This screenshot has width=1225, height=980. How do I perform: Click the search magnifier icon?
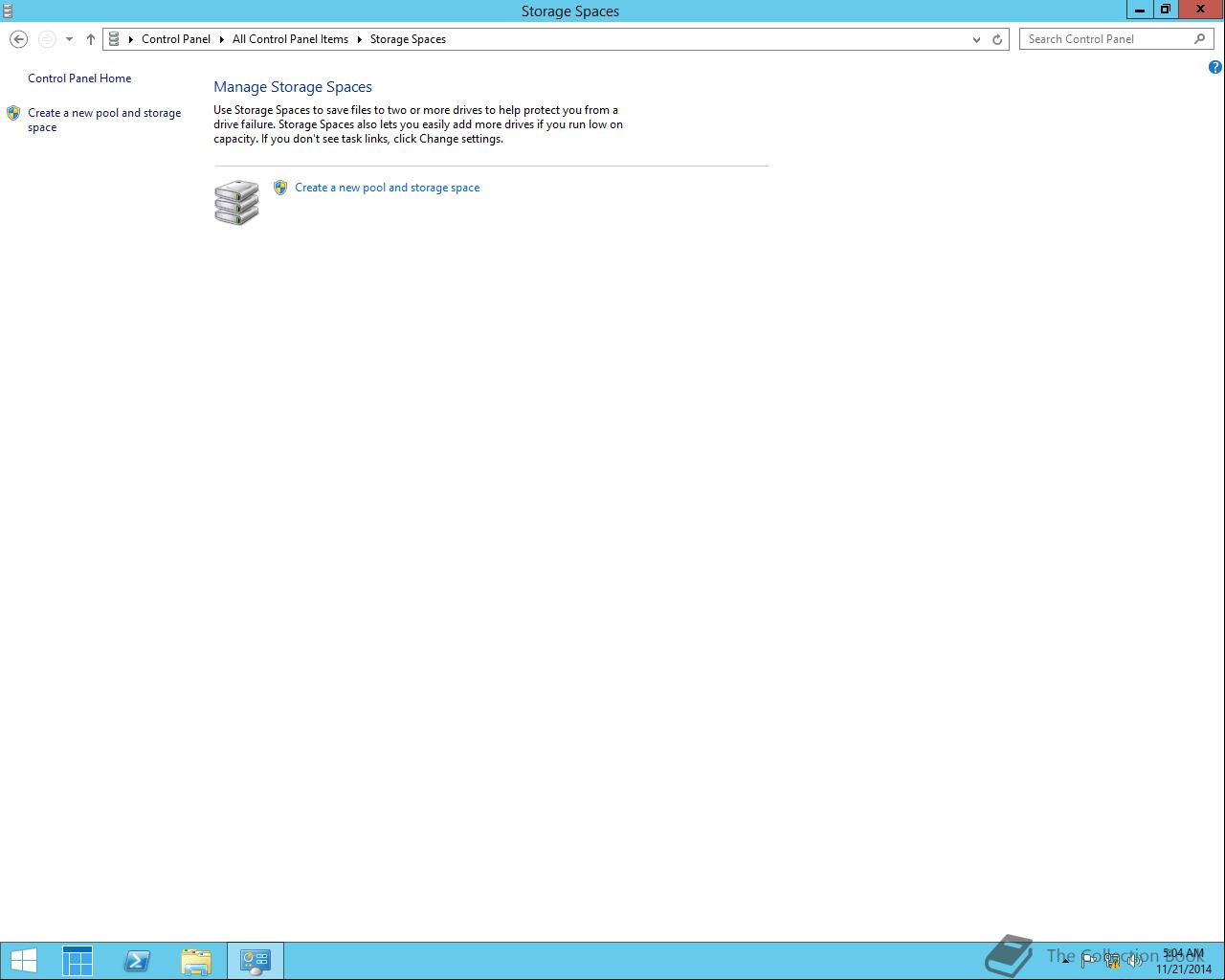pos(1200,39)
